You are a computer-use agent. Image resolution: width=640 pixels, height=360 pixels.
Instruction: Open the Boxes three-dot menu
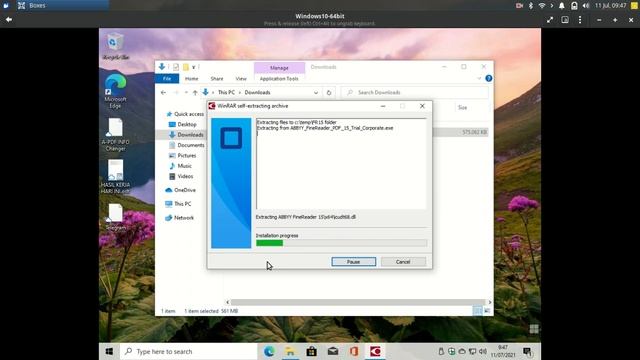click(580, 20)
